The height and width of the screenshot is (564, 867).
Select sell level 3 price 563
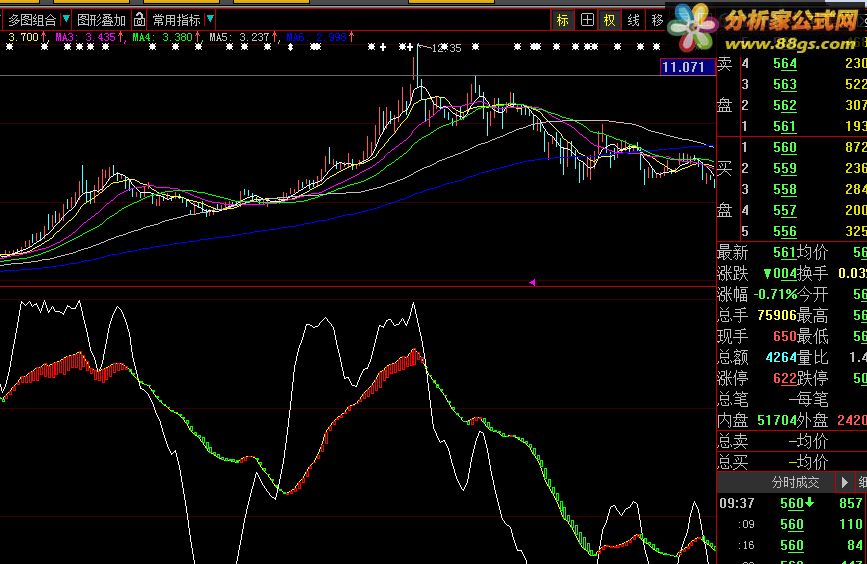click(x=785, y=85)
